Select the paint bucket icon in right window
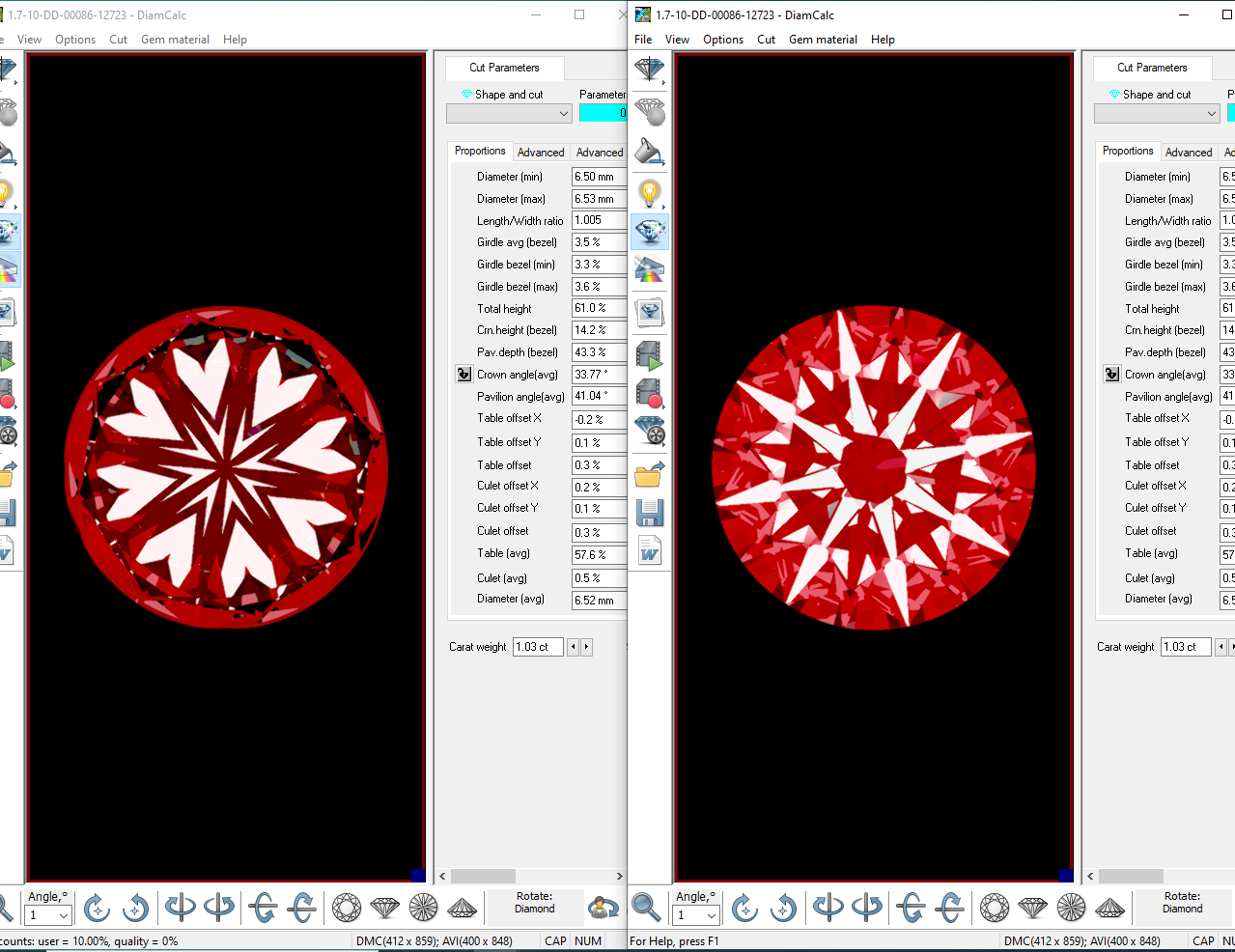The height and width of the screenshot is (952, 1235). pos(649,152)
